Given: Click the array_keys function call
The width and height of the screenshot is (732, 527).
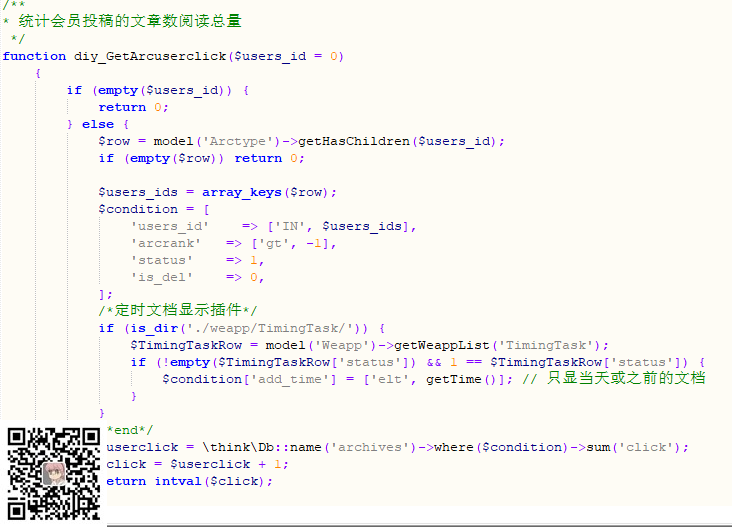Looking at the screenshot, I should click(x=241, y=192).
